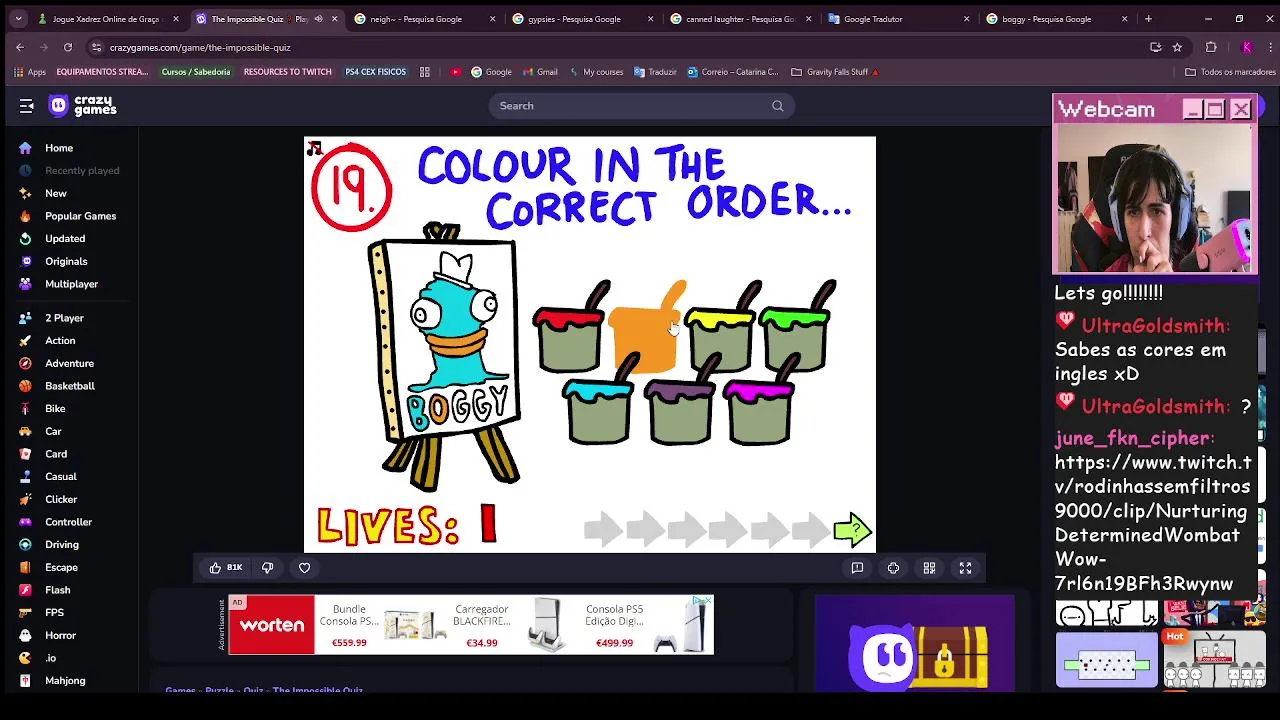Image resolution: width=1280 pixels, height=720 pixels.
Task: Click the Basketball category icon
Action: (x=25, y=386)
